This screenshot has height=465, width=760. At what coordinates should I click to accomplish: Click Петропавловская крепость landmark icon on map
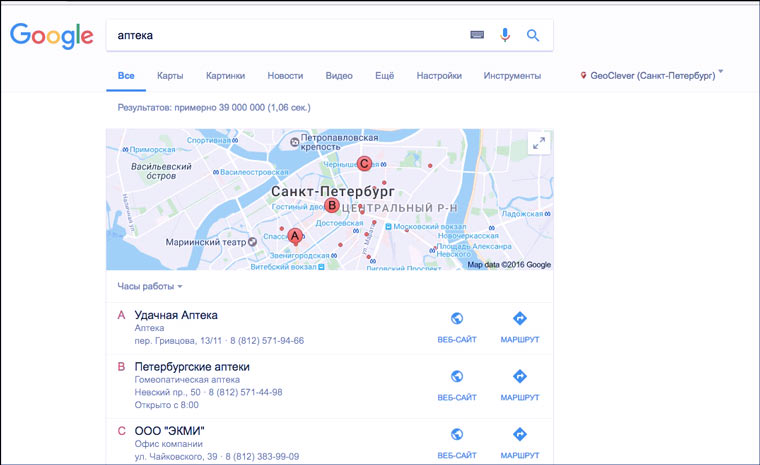(294, 142)
